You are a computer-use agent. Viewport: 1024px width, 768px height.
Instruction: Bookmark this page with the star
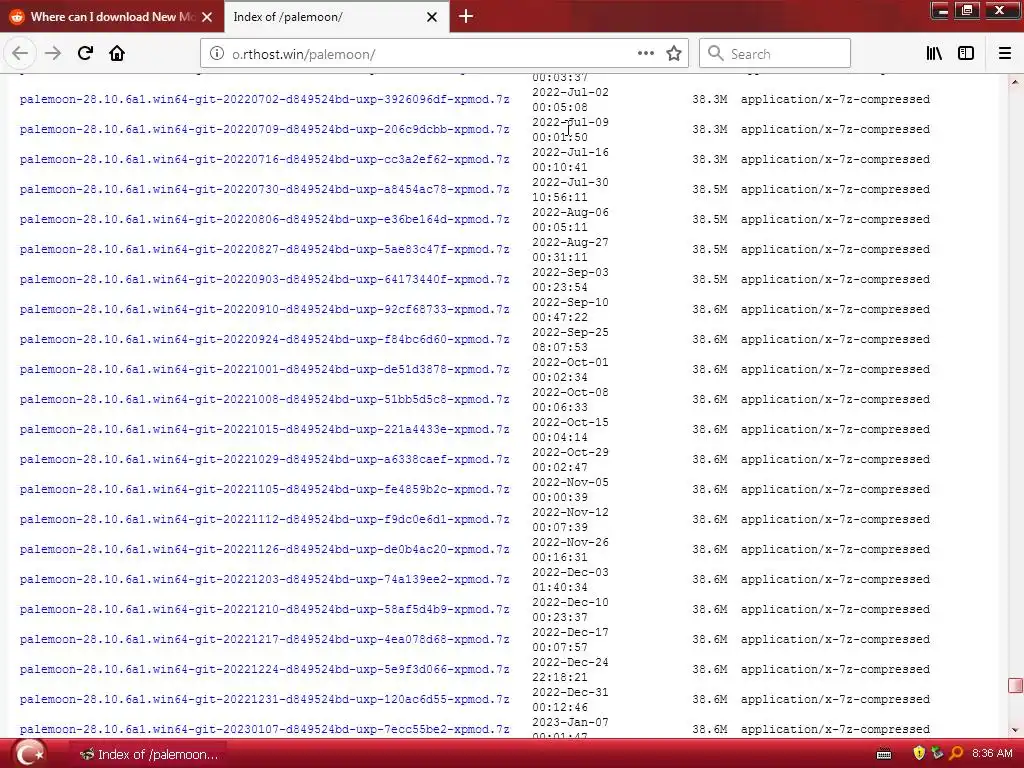pyautogui.click(x=674, y=54)
